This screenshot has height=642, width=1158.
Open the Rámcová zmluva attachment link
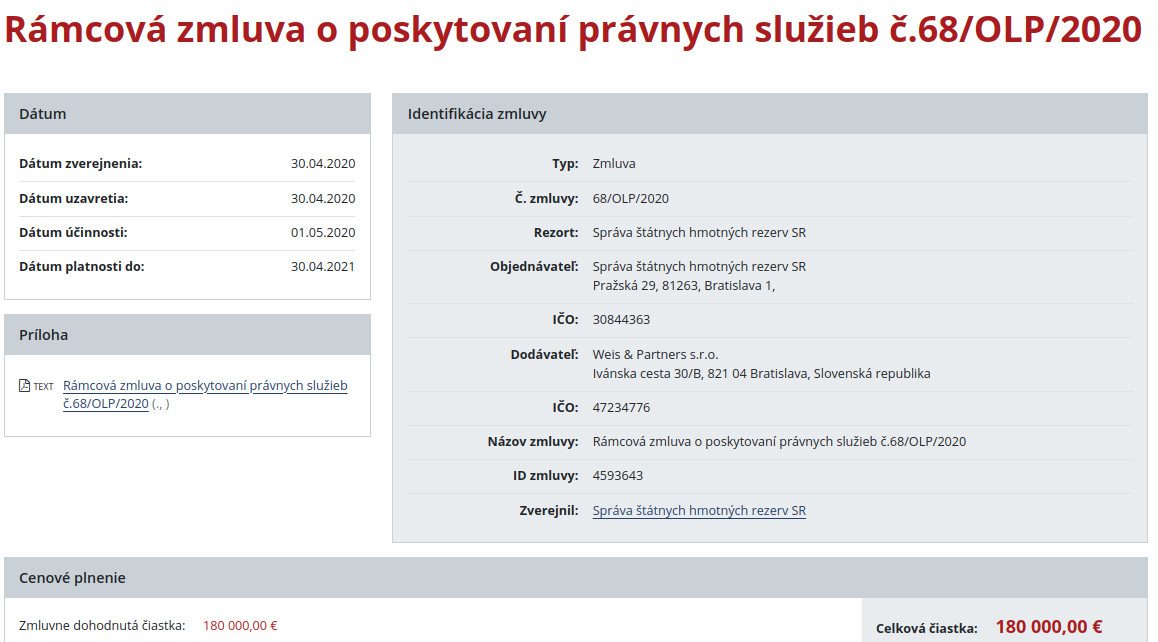pyautogui.click(x=205, y=386)
